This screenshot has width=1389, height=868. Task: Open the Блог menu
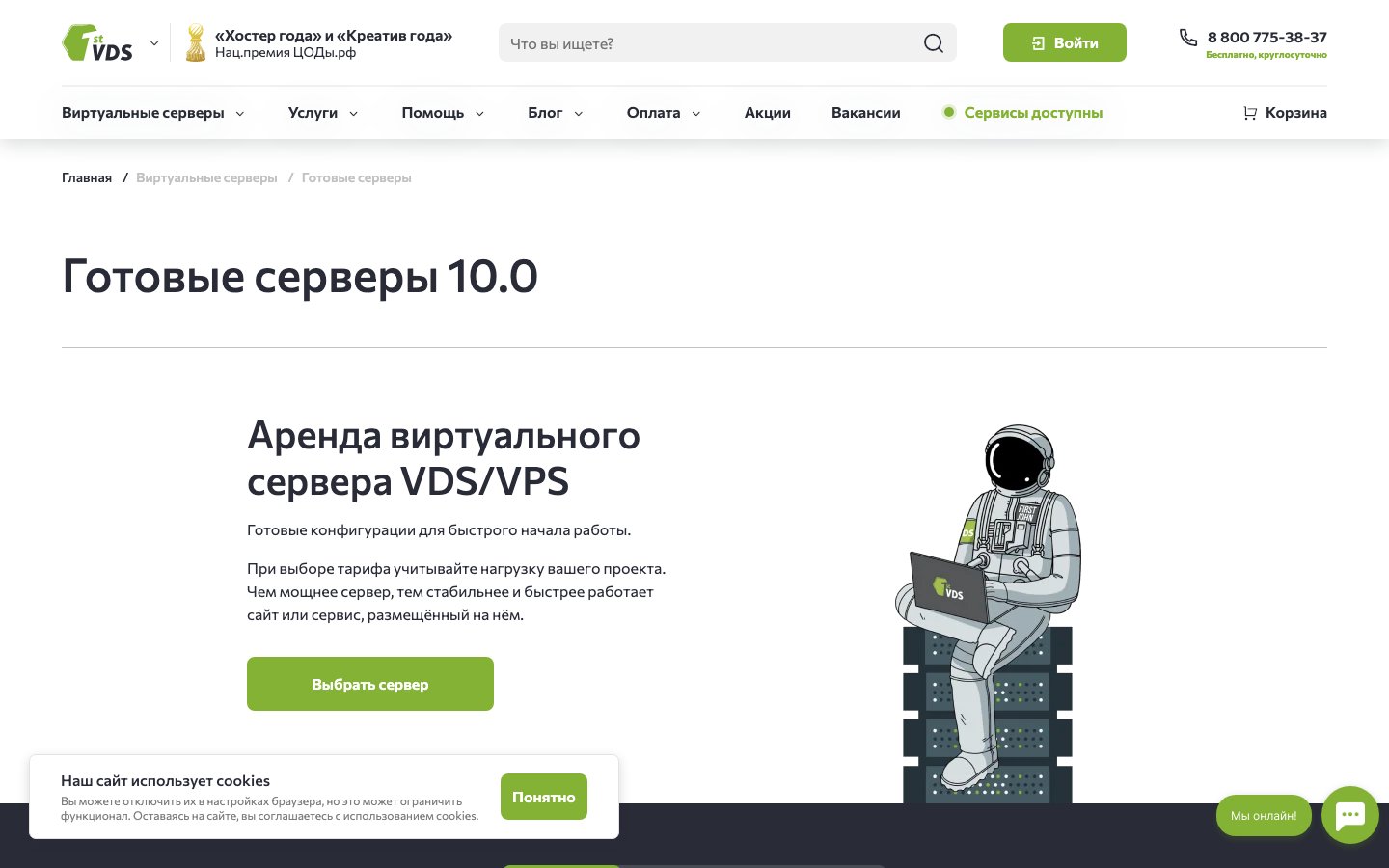tap(545, 113)
